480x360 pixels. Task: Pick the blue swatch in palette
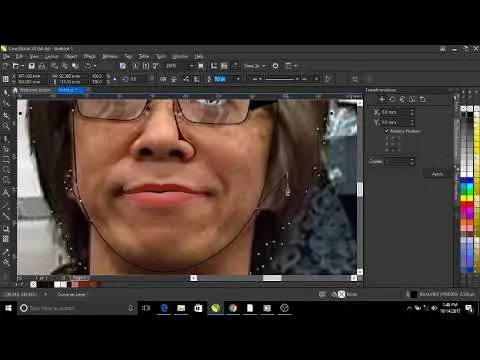coord(464,180)
